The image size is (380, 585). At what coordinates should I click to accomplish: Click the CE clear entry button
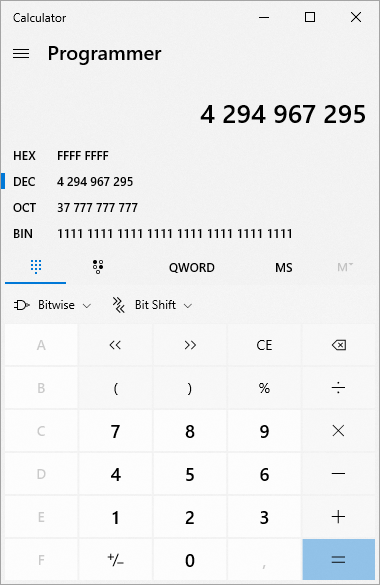point(264,345)
